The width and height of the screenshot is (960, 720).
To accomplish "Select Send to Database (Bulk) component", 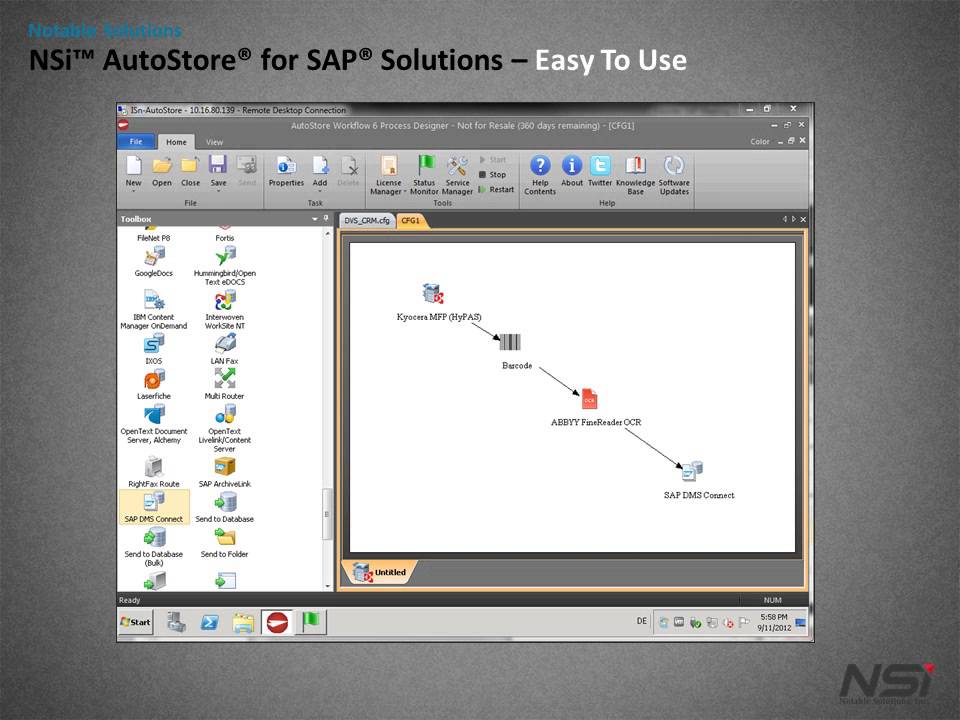I will tap(154, 547).
